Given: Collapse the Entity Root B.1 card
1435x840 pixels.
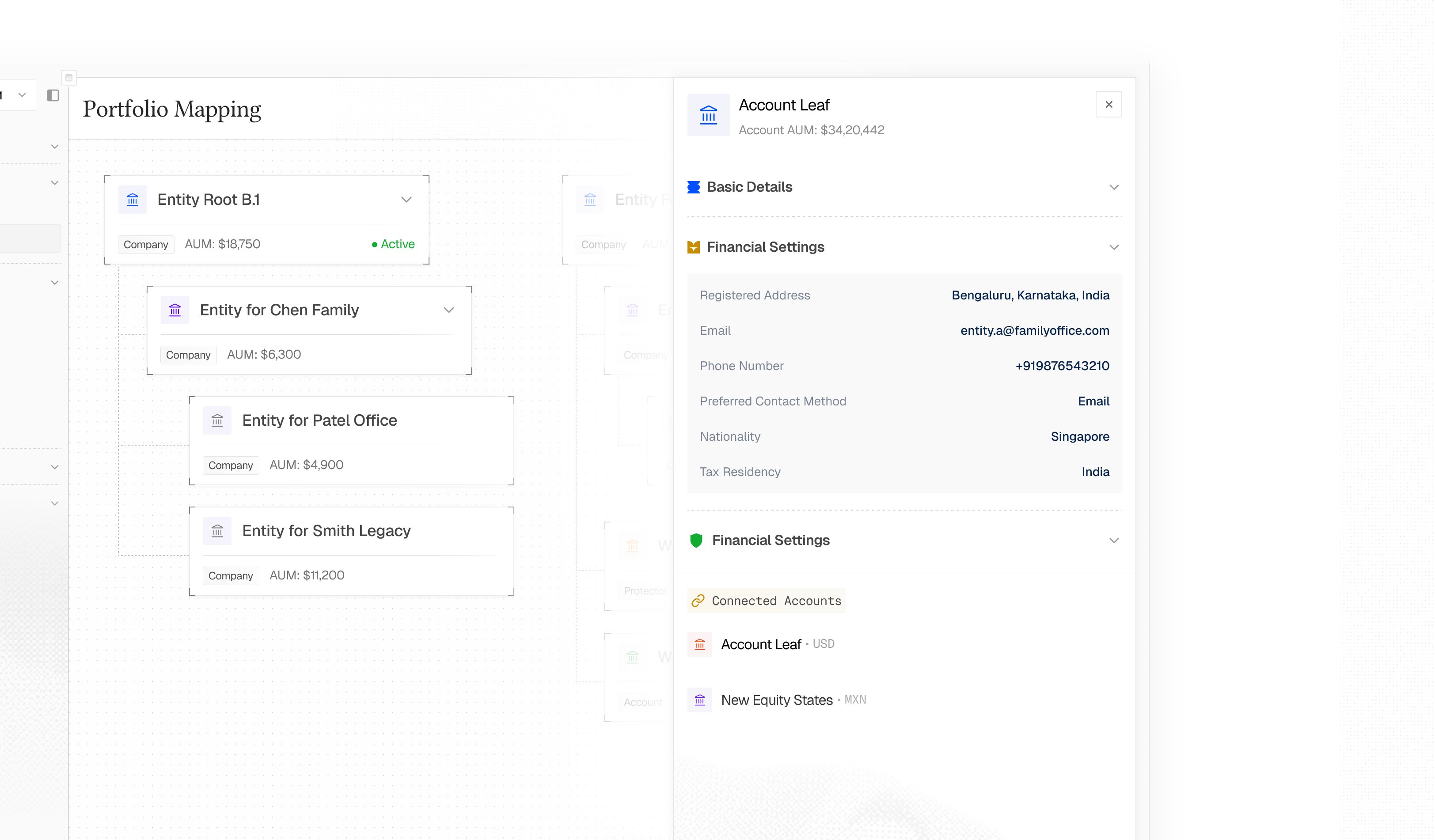Looking at the screenshot, I should [406, 200].
